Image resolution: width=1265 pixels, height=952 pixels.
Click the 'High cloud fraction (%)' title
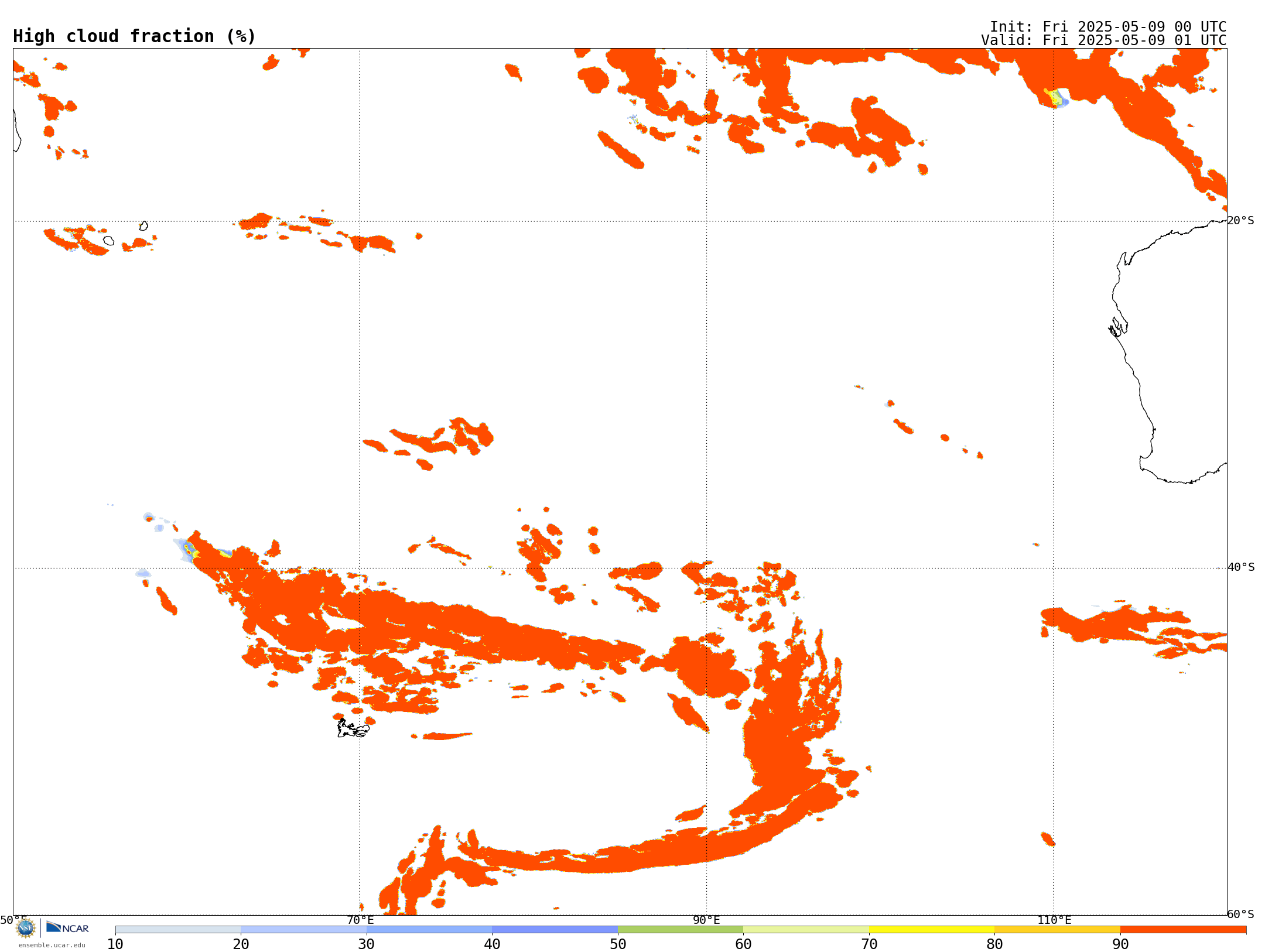[135, 36]
